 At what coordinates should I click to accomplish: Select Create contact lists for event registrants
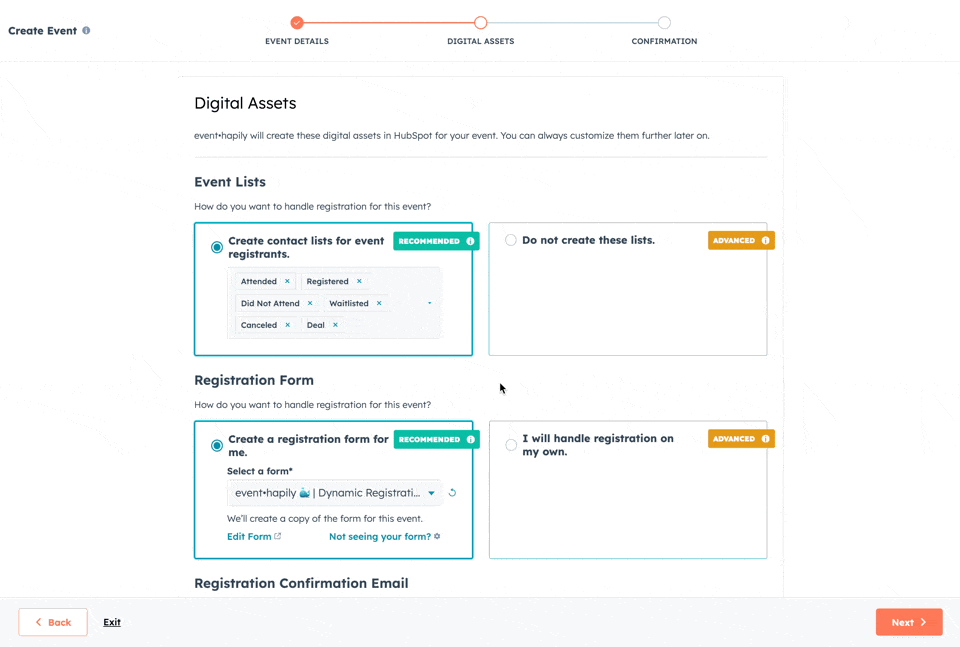click(x=217, y=247)
